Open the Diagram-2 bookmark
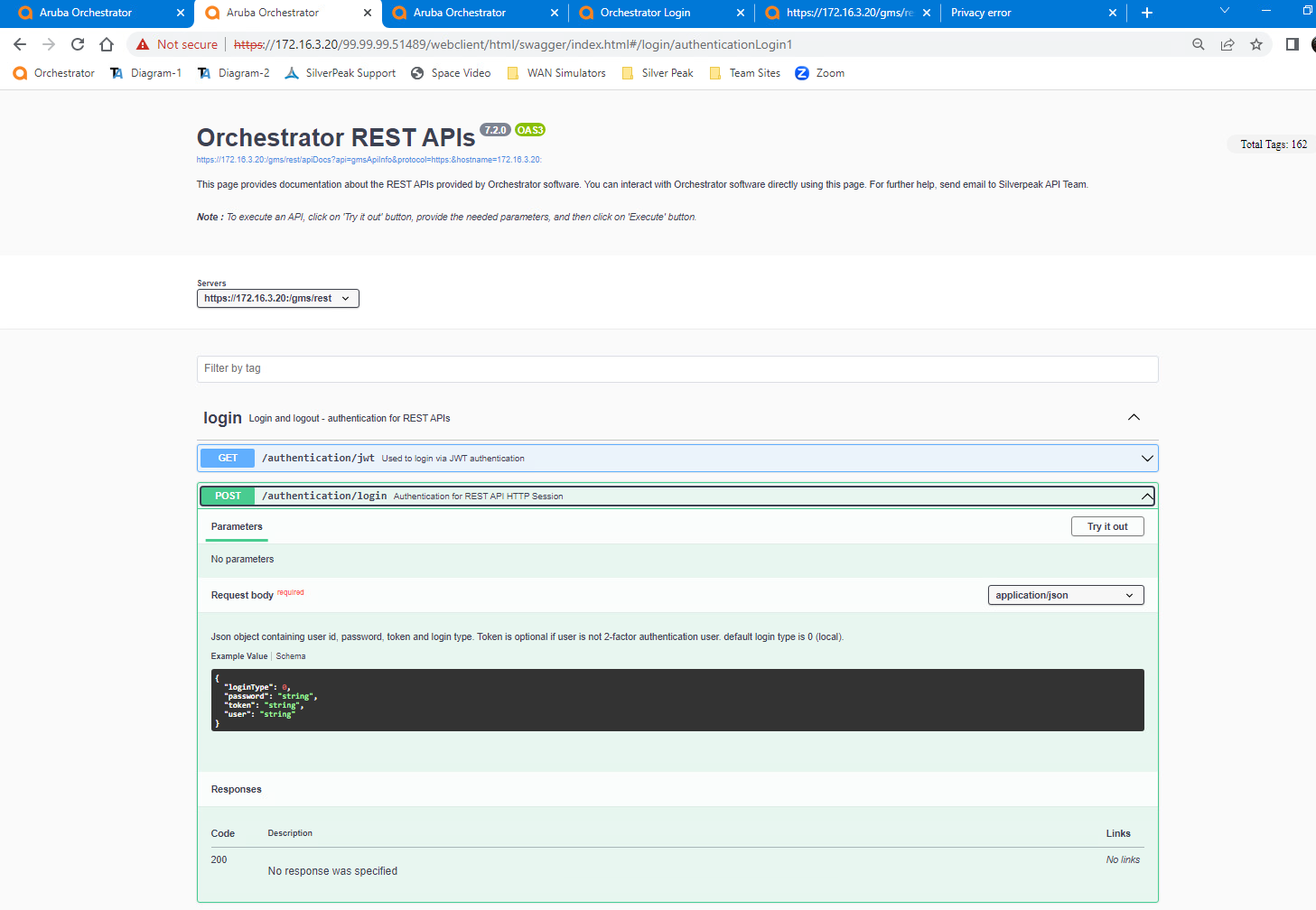Viewport: 1316px width, 910px height. pos(233,73)
